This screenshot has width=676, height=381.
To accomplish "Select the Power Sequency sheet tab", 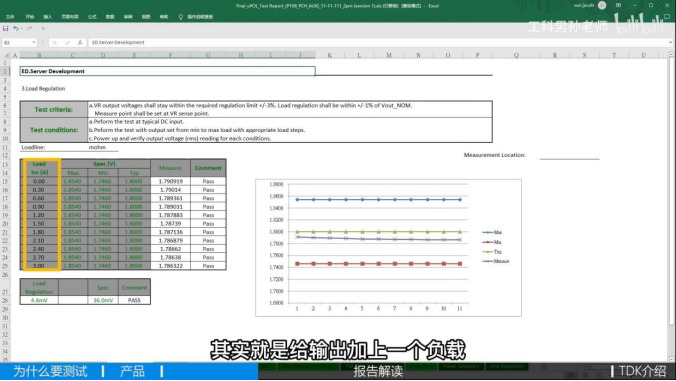I will pos(461,366).
